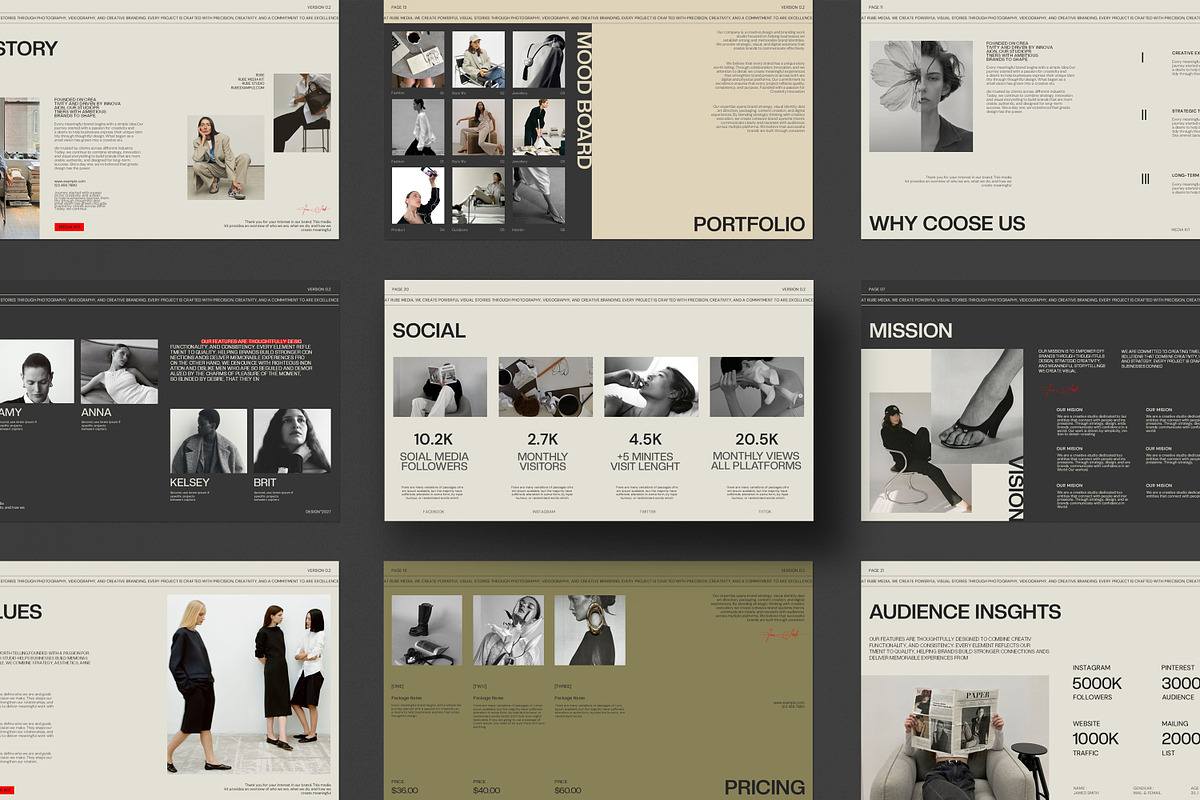Select the $36.00 price
The image size is (1200, 800).
(x=405, y=791)
